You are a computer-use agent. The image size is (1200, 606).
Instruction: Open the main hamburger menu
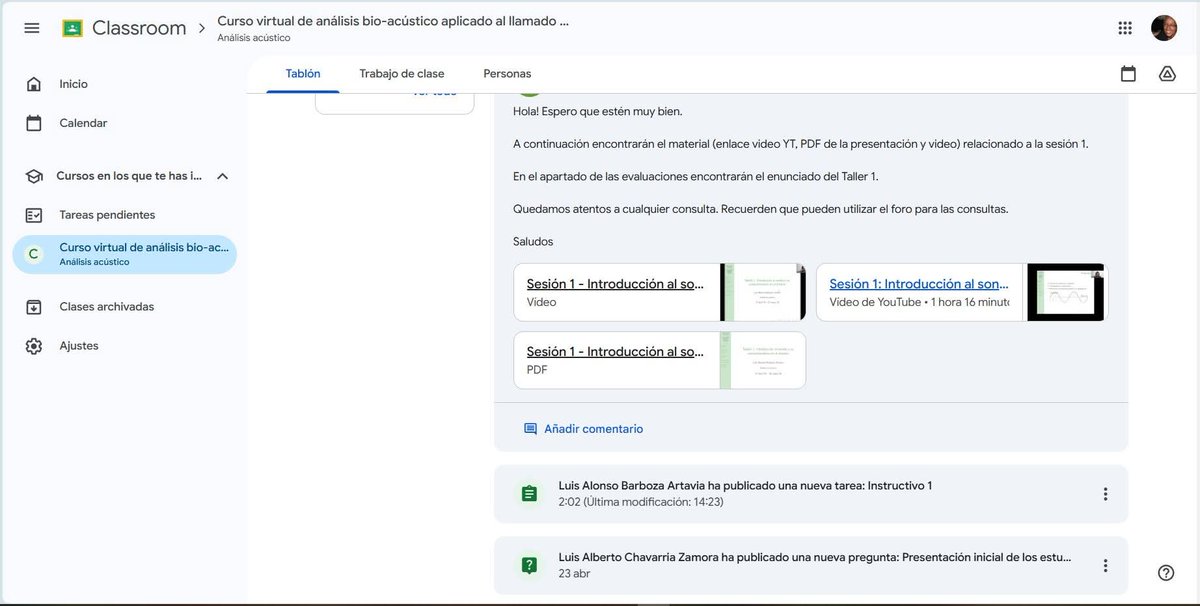click(32, 28)
